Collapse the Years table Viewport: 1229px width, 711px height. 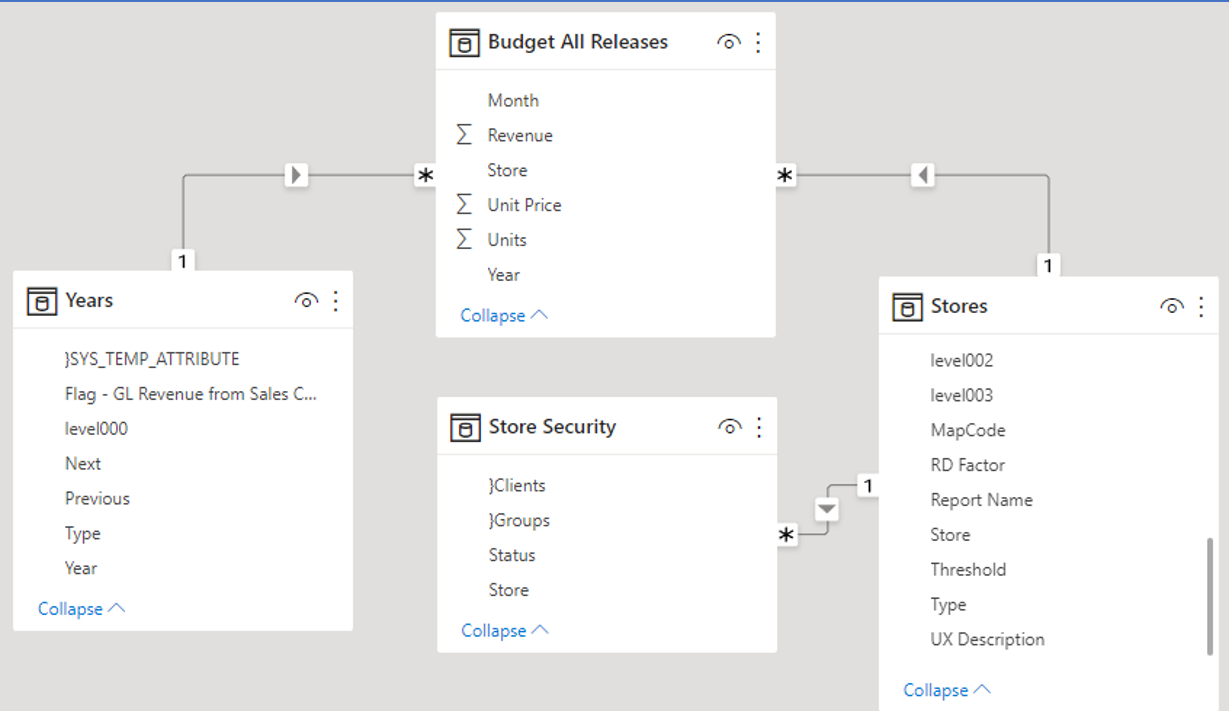[82, 609]
